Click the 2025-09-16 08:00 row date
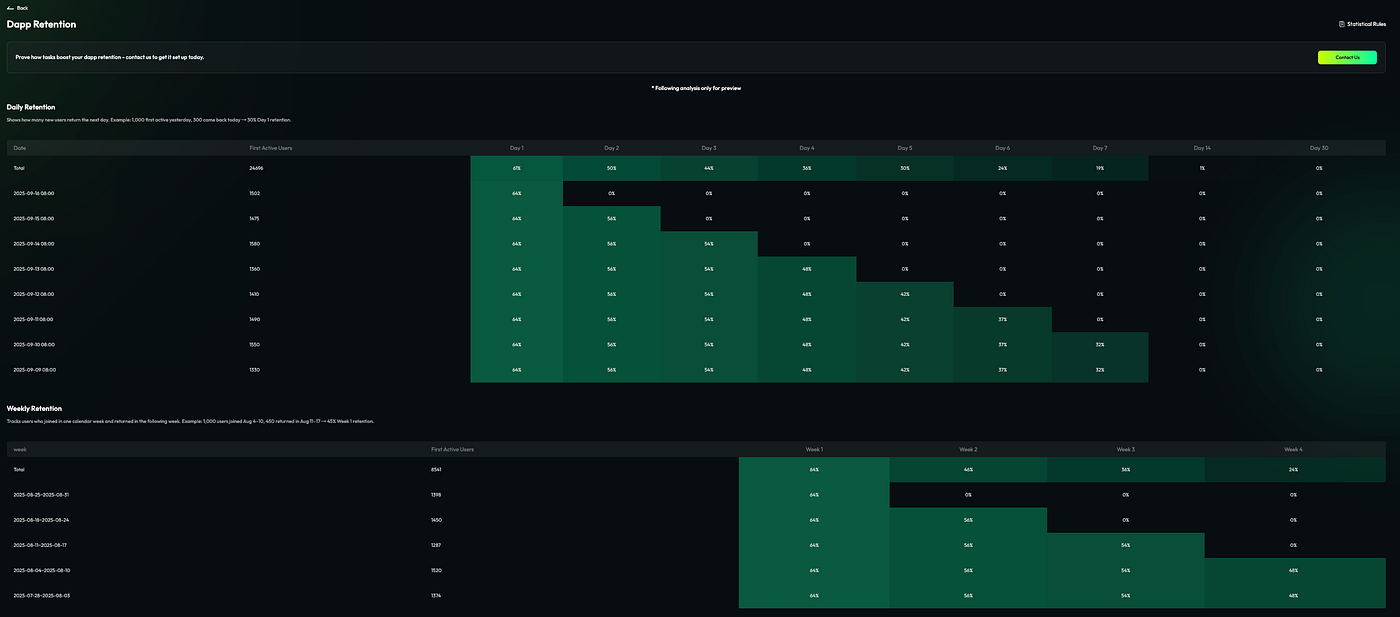 click(x=34, y=193)
